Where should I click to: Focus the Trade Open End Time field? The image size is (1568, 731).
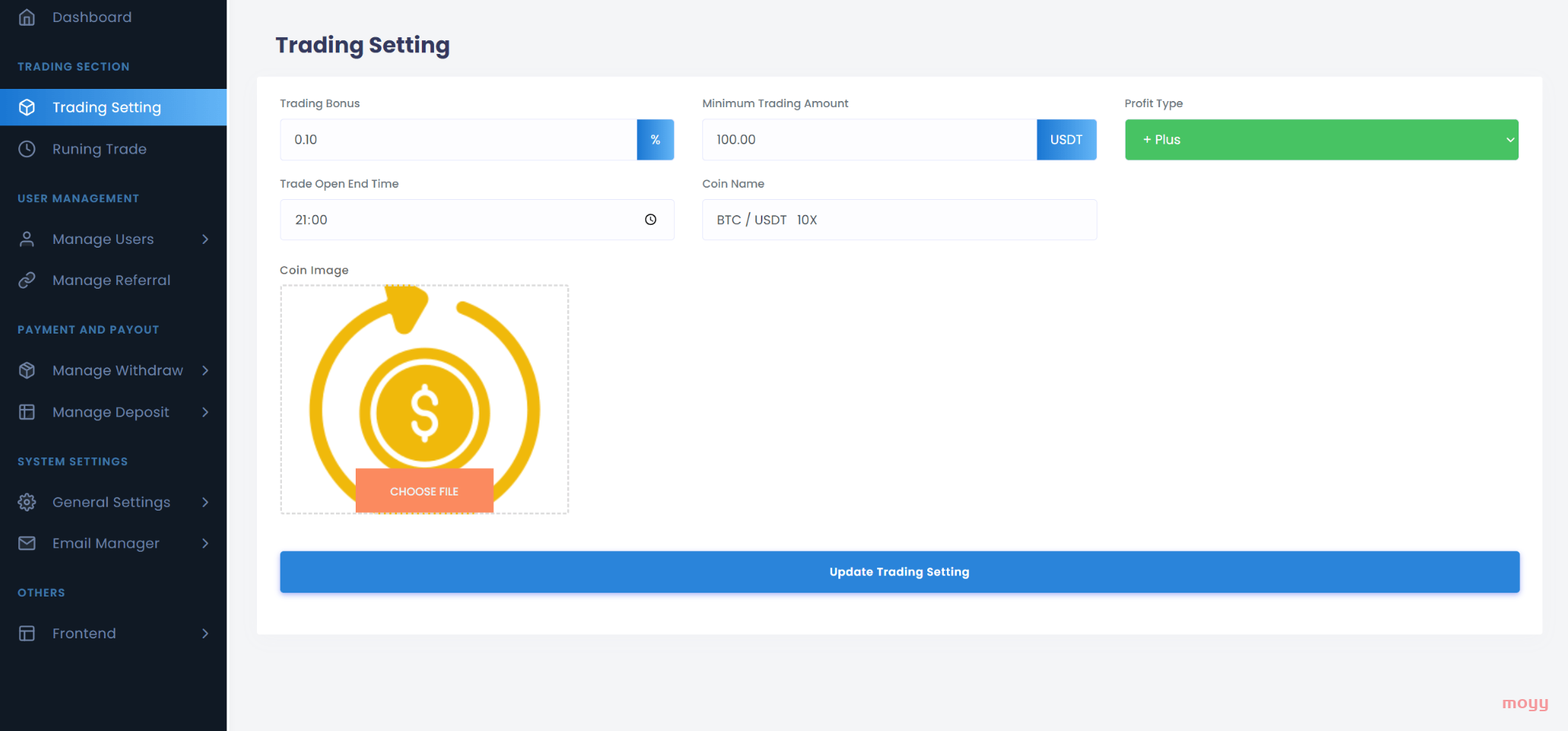coord(477,220)
